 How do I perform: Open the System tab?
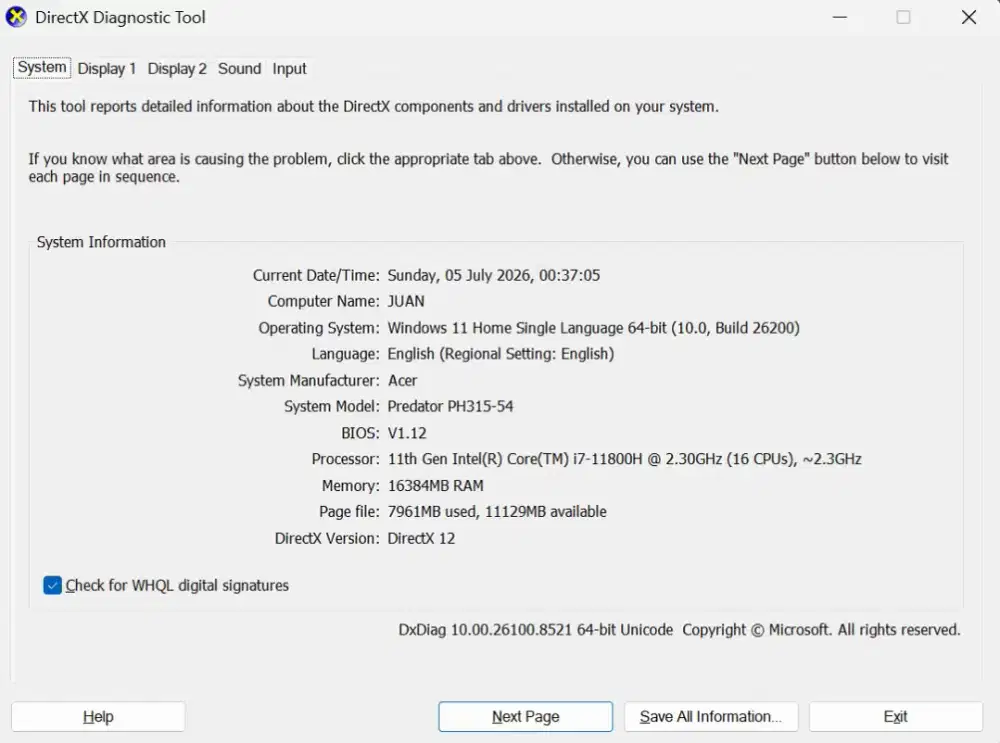[41, 68]
